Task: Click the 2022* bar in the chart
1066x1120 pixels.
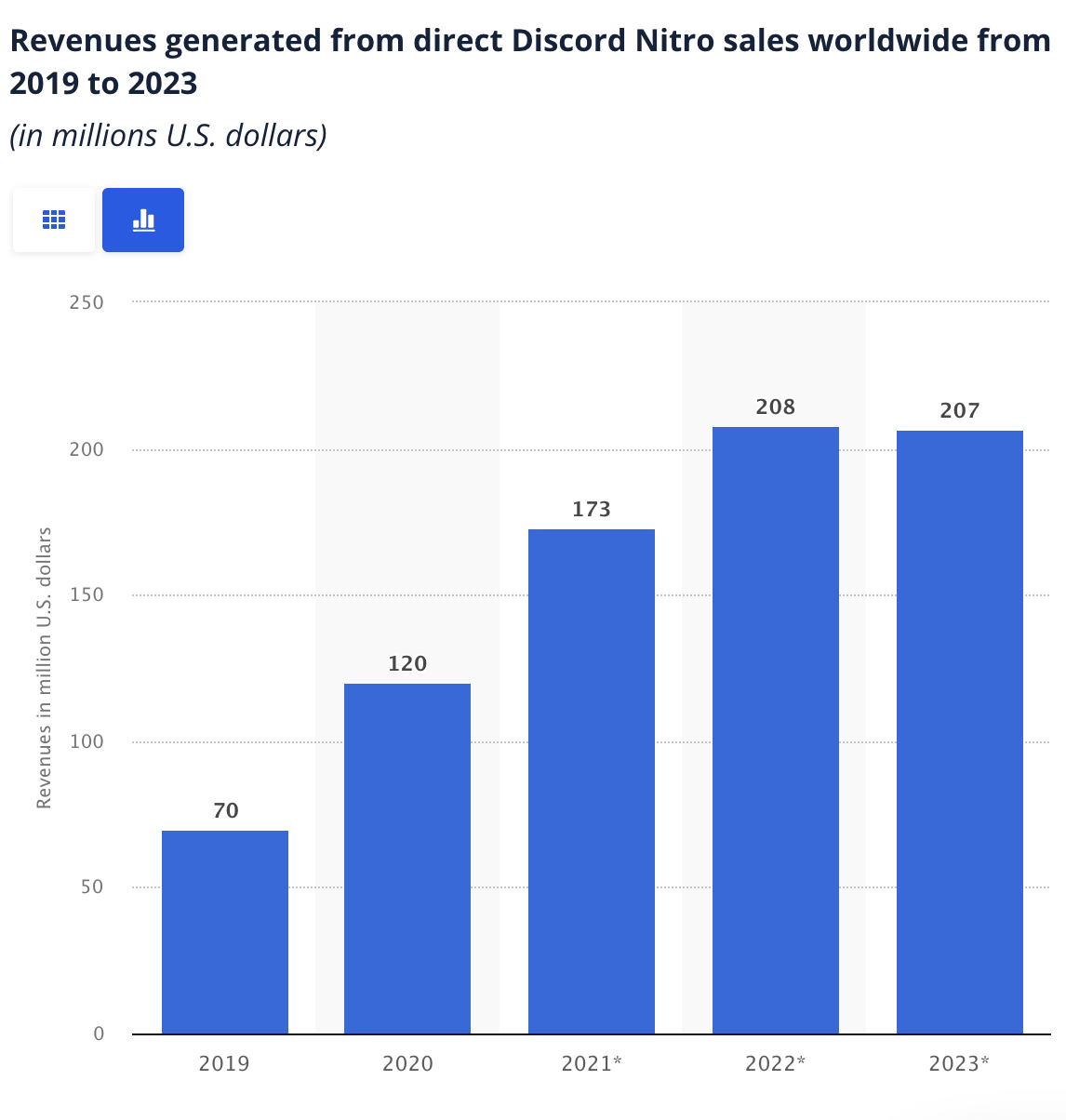Action: (776, 730)
